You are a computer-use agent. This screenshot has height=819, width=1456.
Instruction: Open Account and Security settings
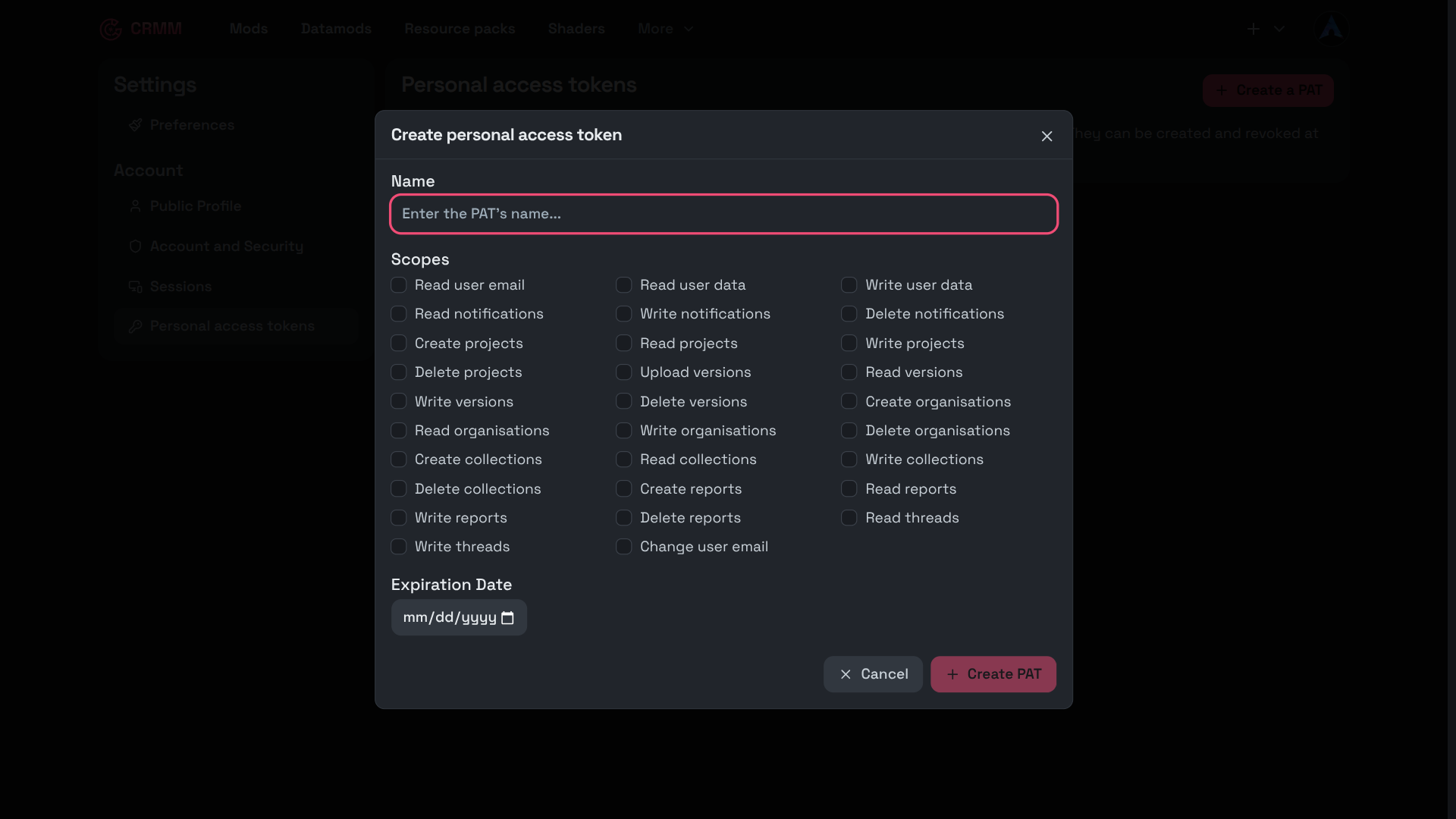coord(235,246)
